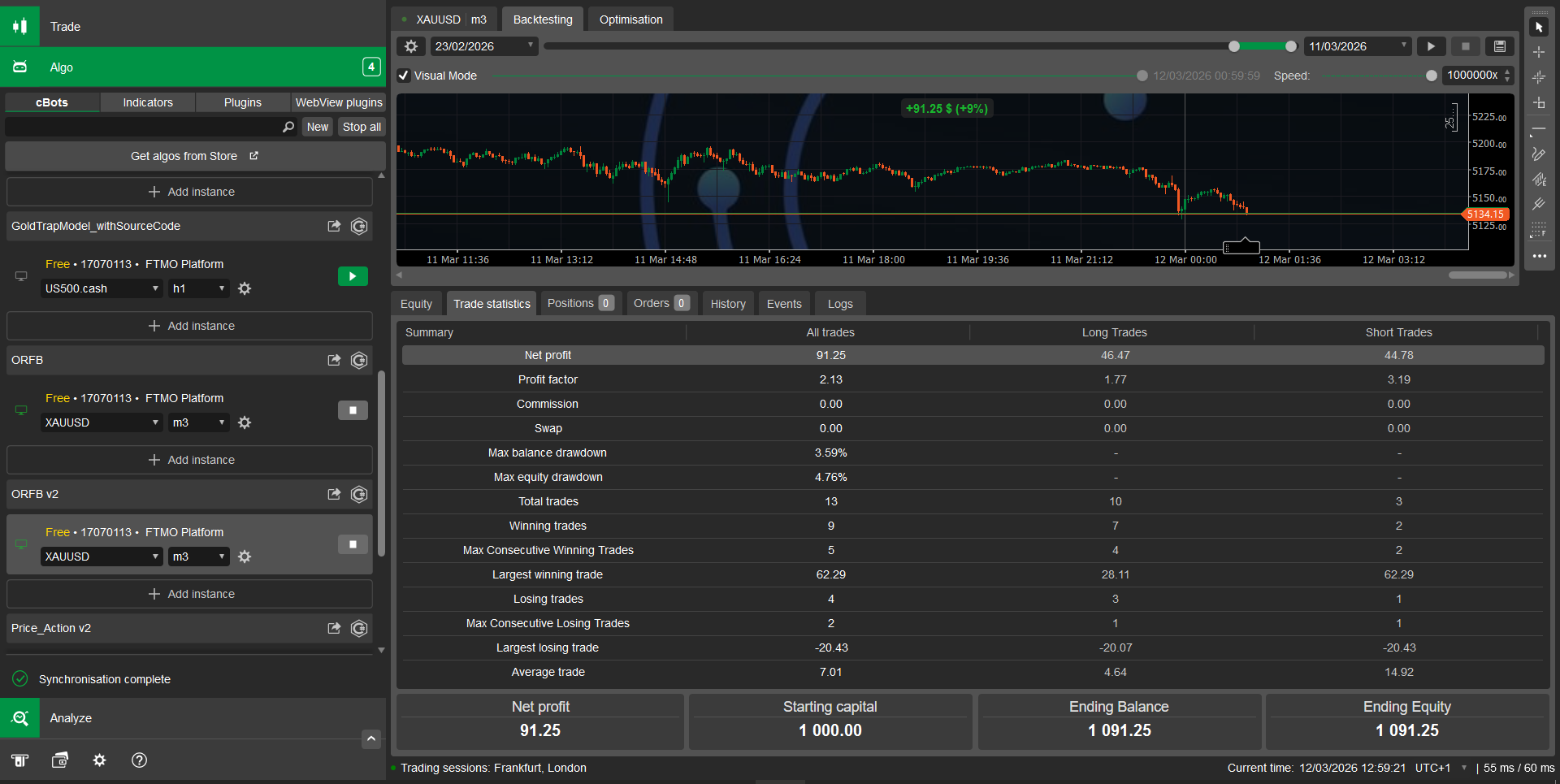
Task: Open the History tab
Action: point(727,304)
